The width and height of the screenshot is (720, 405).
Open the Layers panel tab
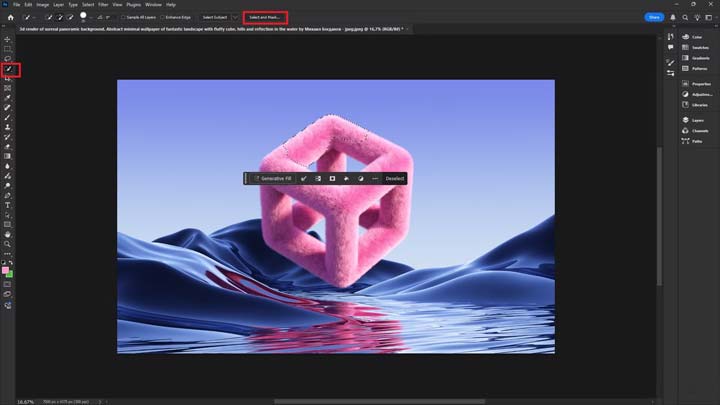click(699, 119)
